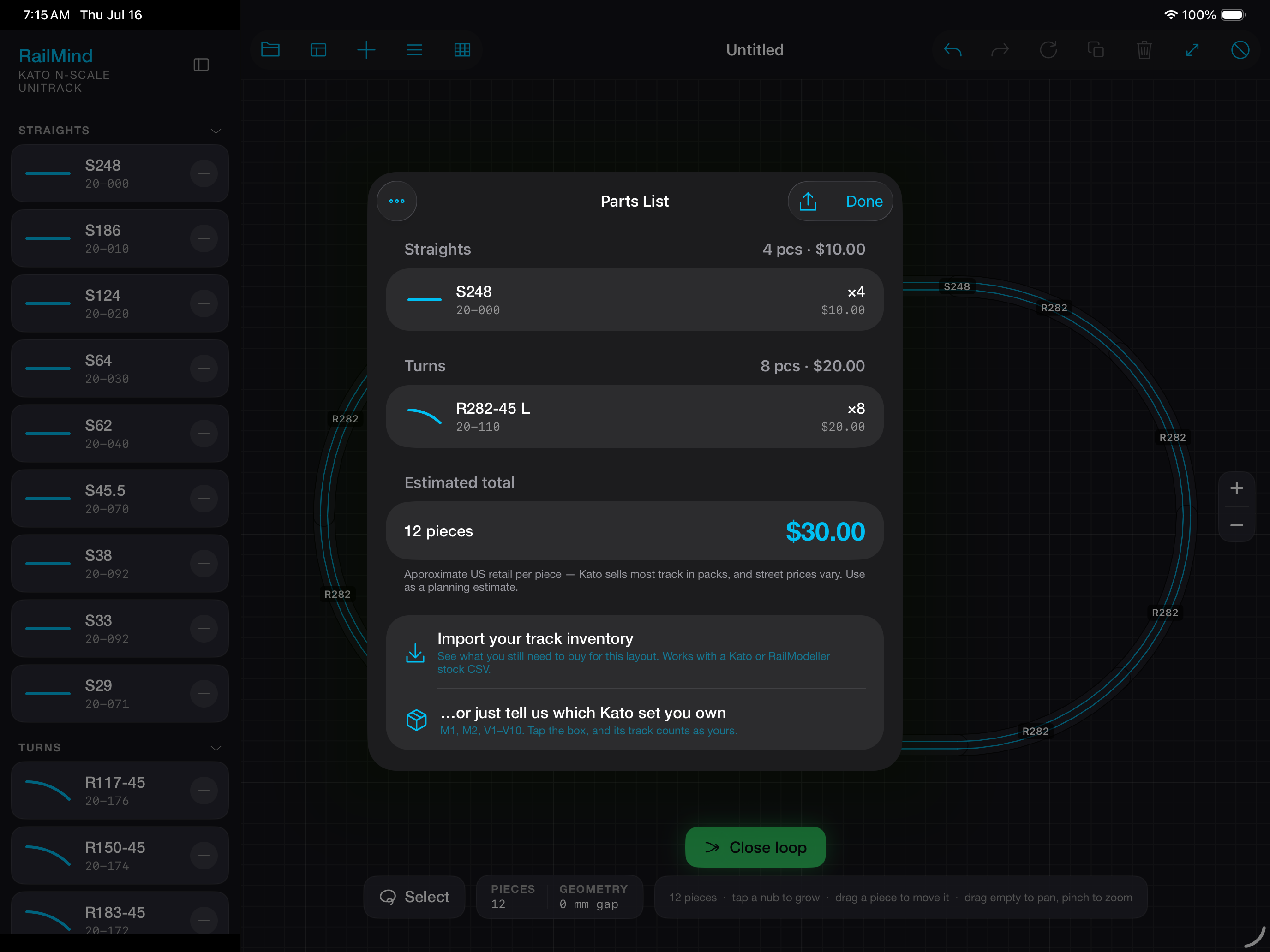Click the circle slash icon
Viewport: 1270px width, 952px height.
pos(1240,50)
